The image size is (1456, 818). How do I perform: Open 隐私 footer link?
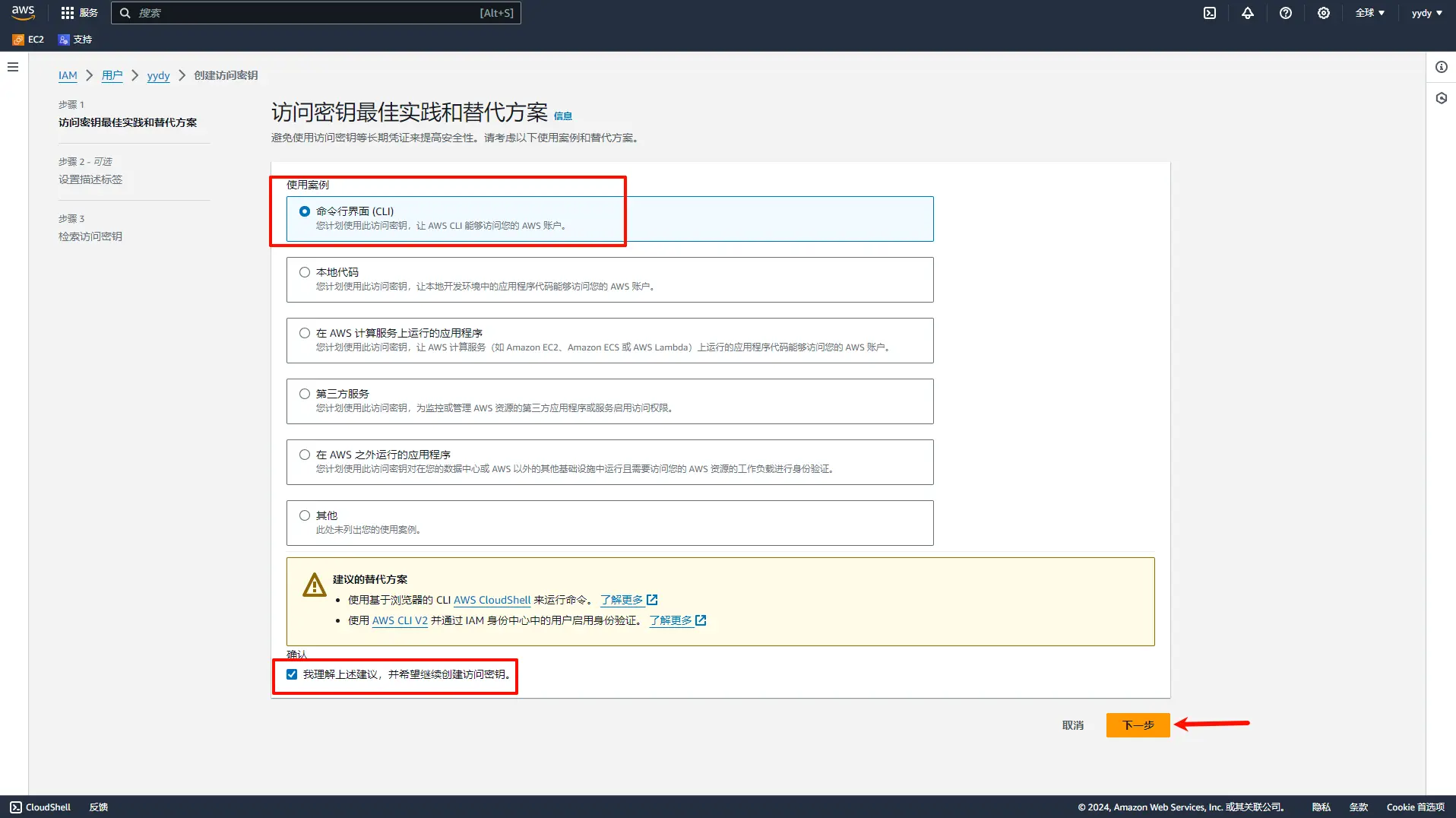point(1321,807)
